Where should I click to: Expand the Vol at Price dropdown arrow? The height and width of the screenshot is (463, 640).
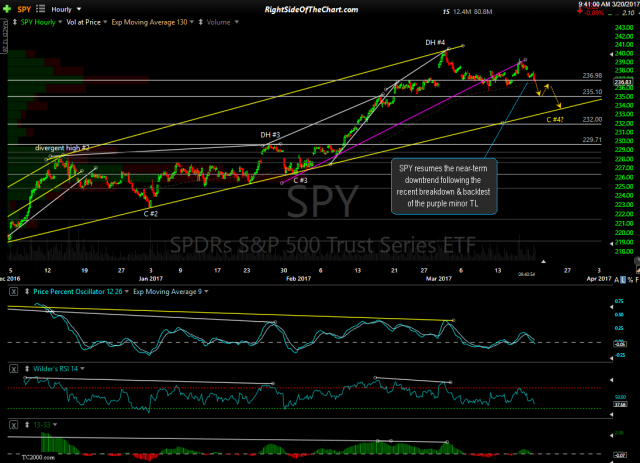coord(105,22)
